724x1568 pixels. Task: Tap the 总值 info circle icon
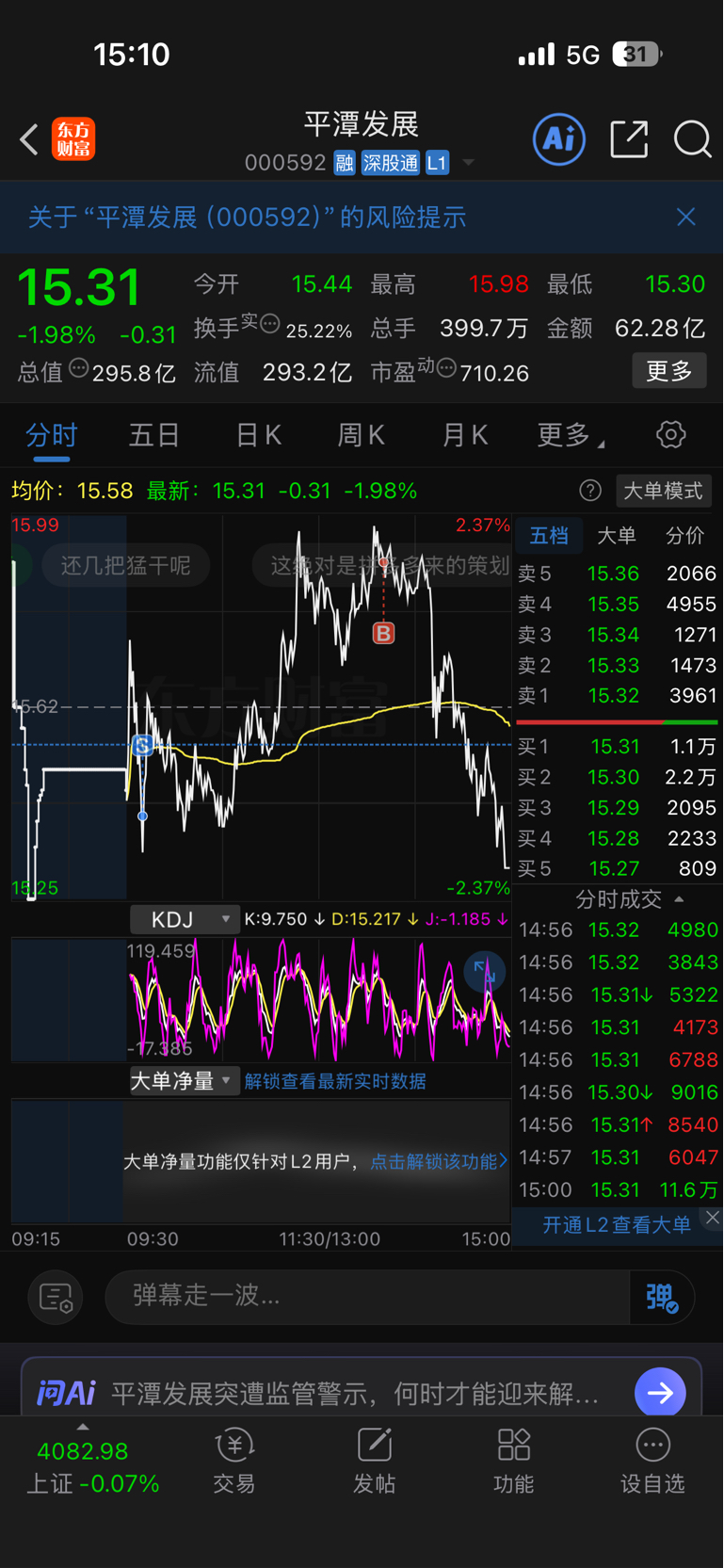pyautogui.click(x=78, y=368)
